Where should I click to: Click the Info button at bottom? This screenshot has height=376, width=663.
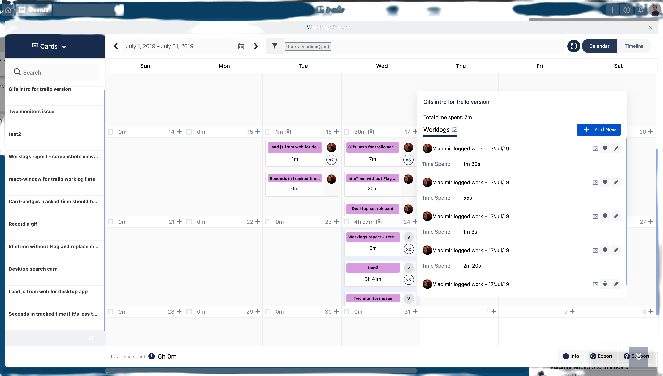click(x=571, y=356)
